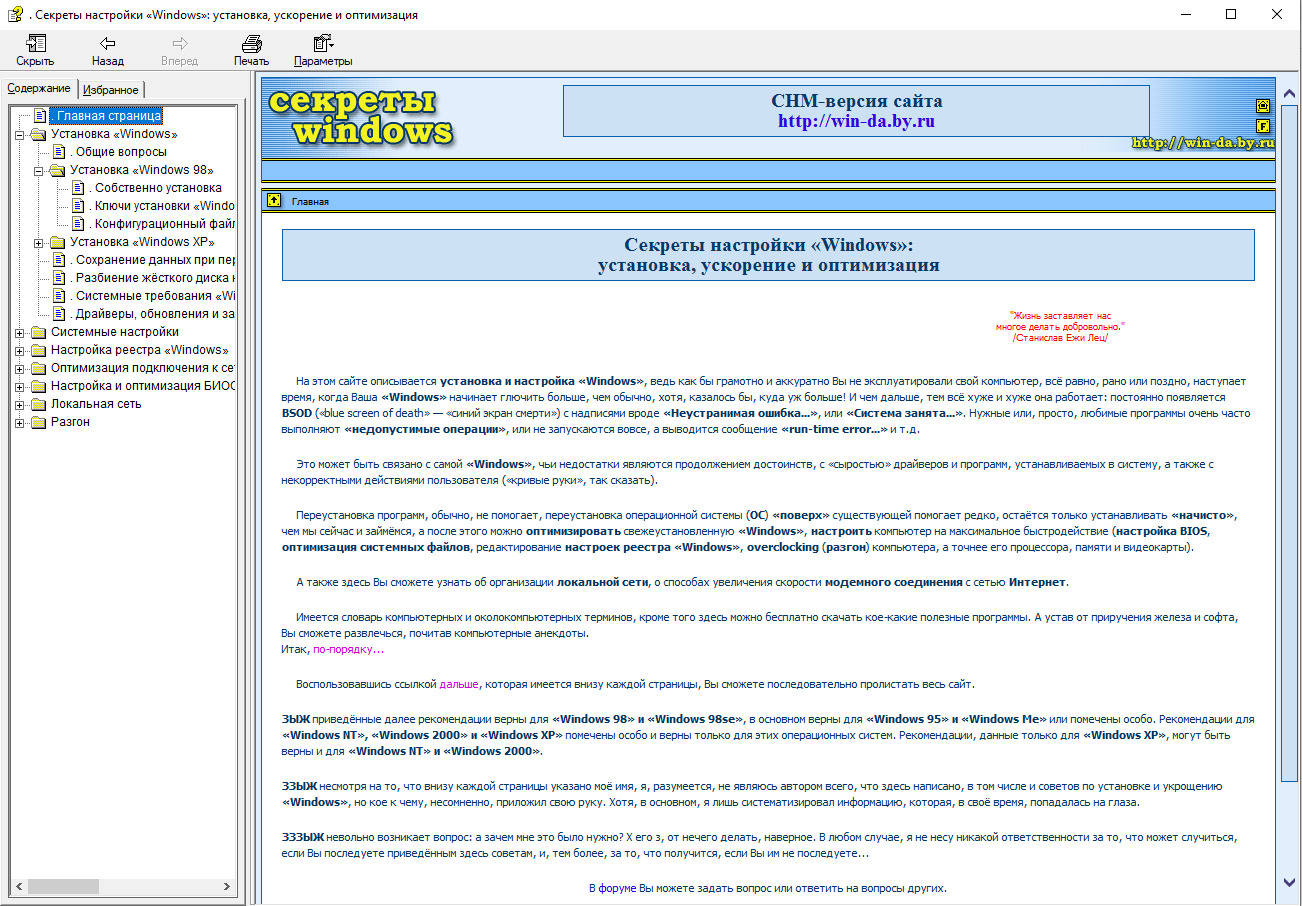Click the yellow F icon in the header
Viewport: 1302px width, 906px height.
point(1263,126)
